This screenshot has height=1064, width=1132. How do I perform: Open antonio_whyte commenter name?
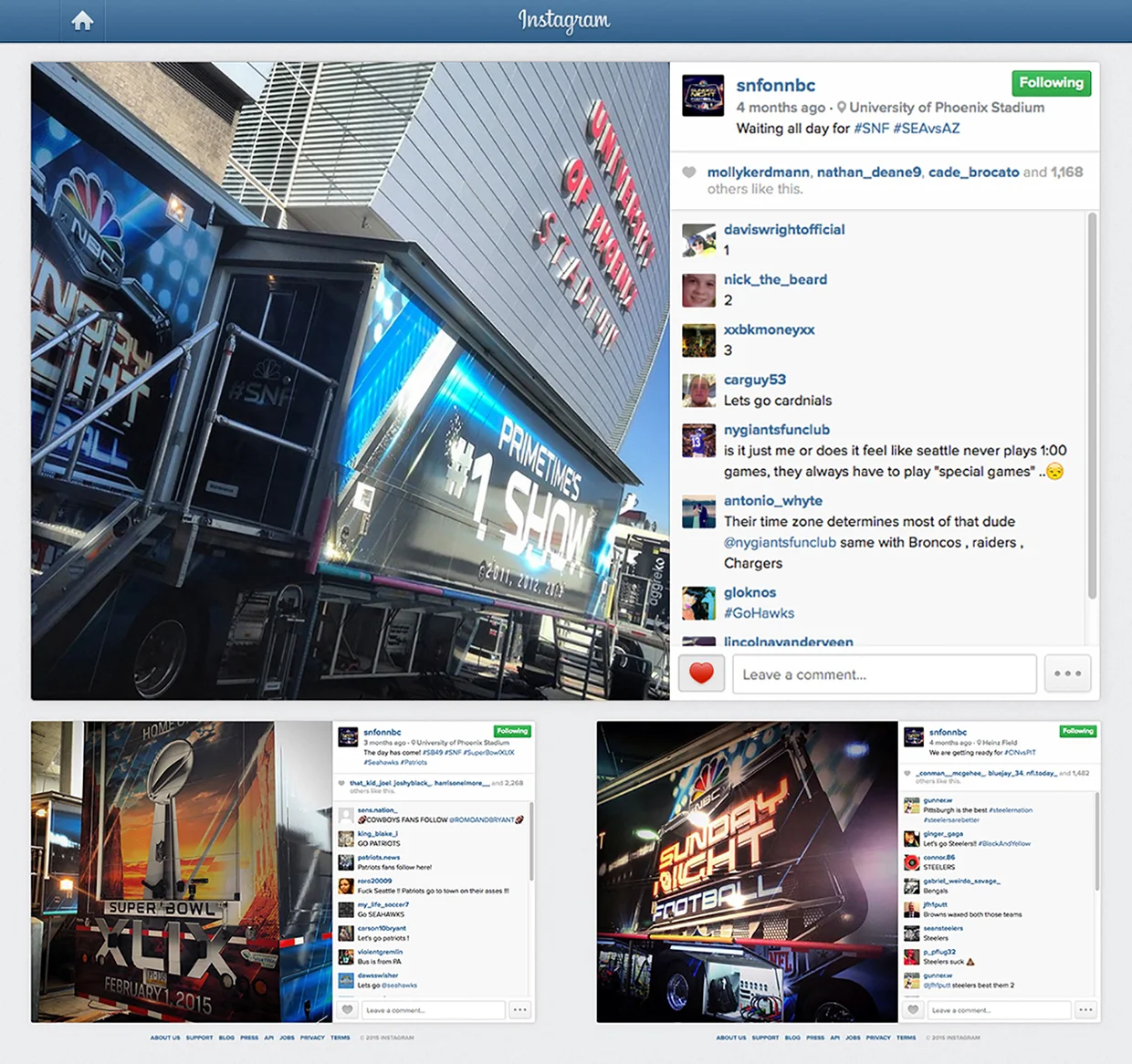(x=773, y=501)
